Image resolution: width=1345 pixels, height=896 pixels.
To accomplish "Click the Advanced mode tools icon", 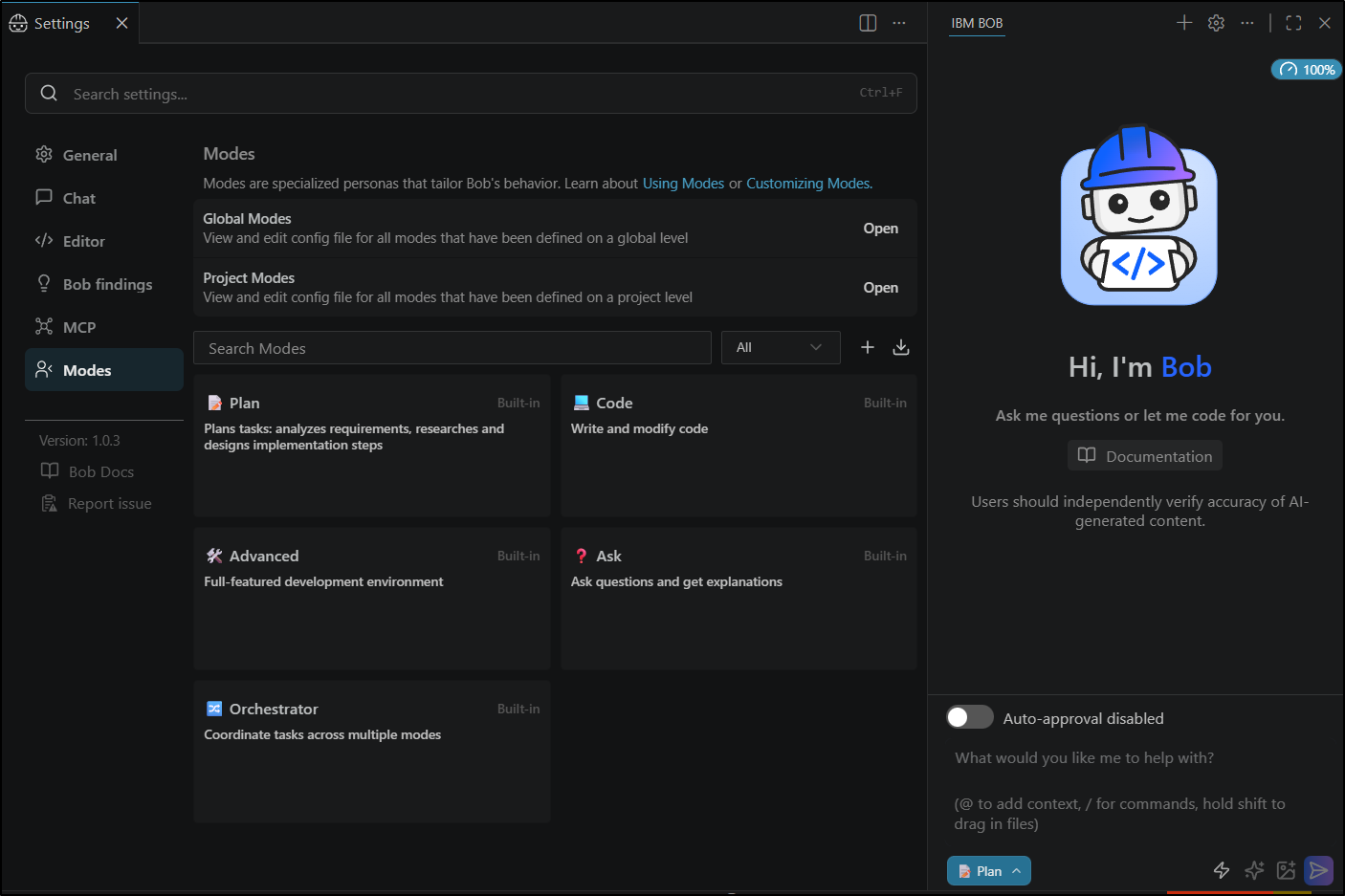I will pos(215,556).
